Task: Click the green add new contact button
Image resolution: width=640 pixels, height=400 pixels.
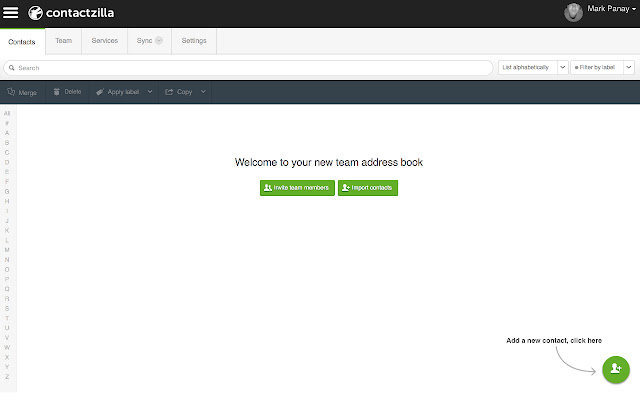Action: pos(616,370)
